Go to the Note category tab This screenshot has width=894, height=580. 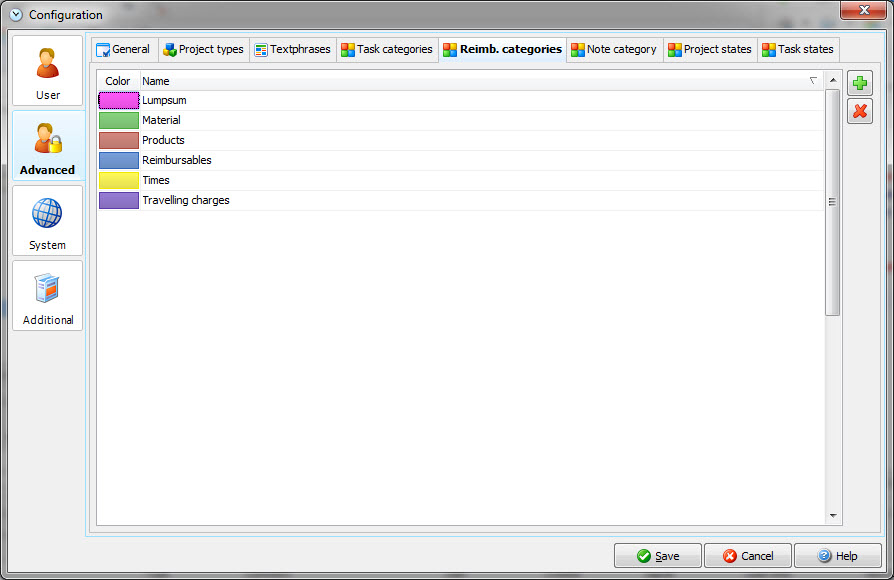(613, 49)
